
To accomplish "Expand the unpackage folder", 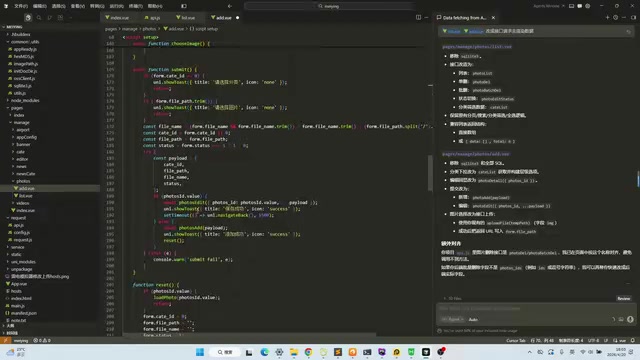I will [21, 269].
